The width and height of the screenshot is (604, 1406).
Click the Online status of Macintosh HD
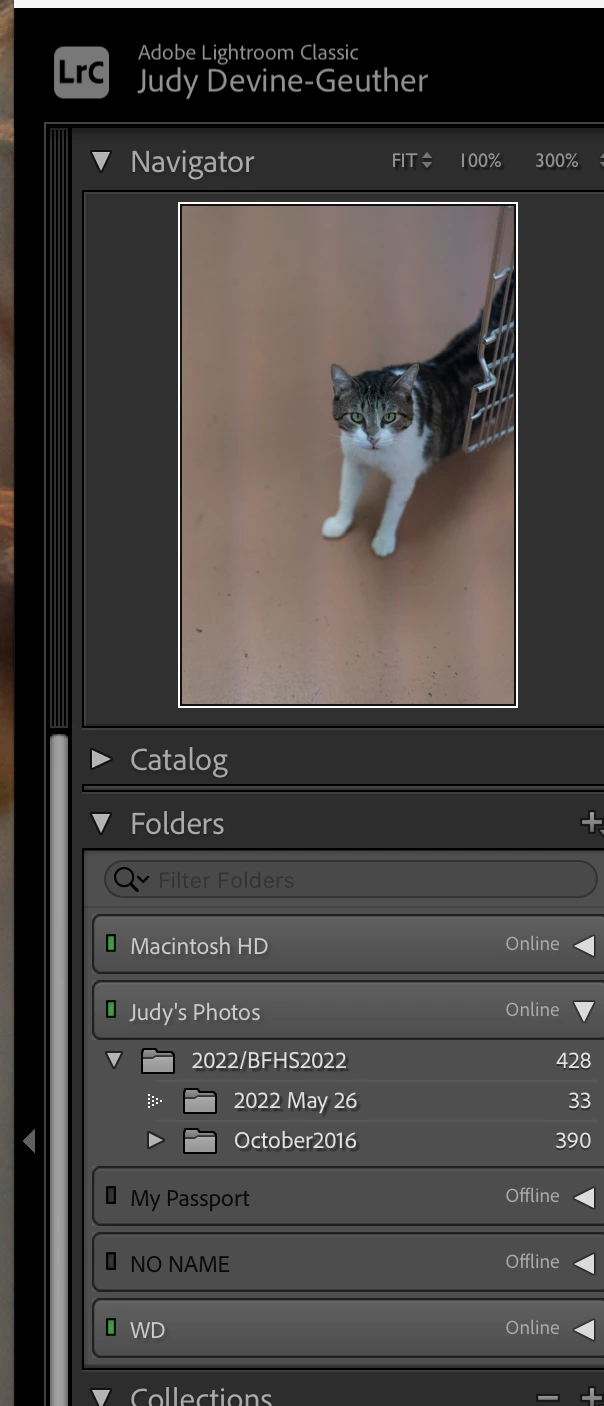click(532, 944)
